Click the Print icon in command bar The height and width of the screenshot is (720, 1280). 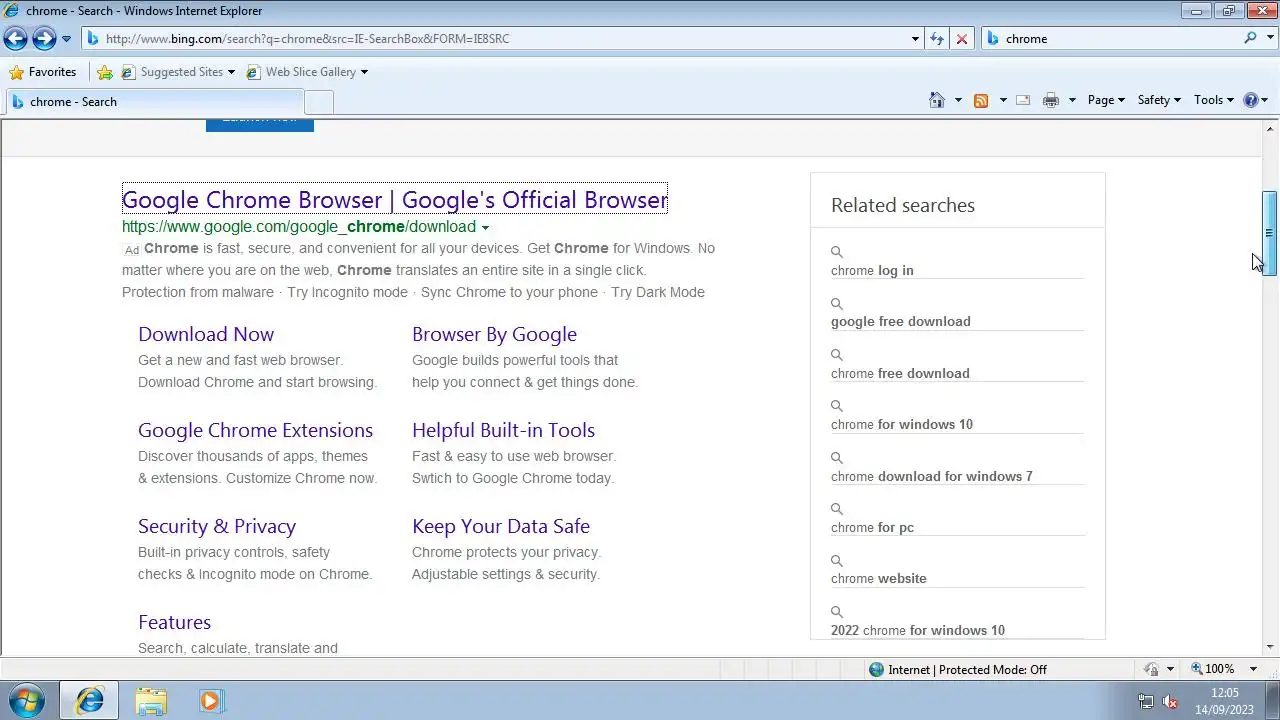pos(1051,100)
